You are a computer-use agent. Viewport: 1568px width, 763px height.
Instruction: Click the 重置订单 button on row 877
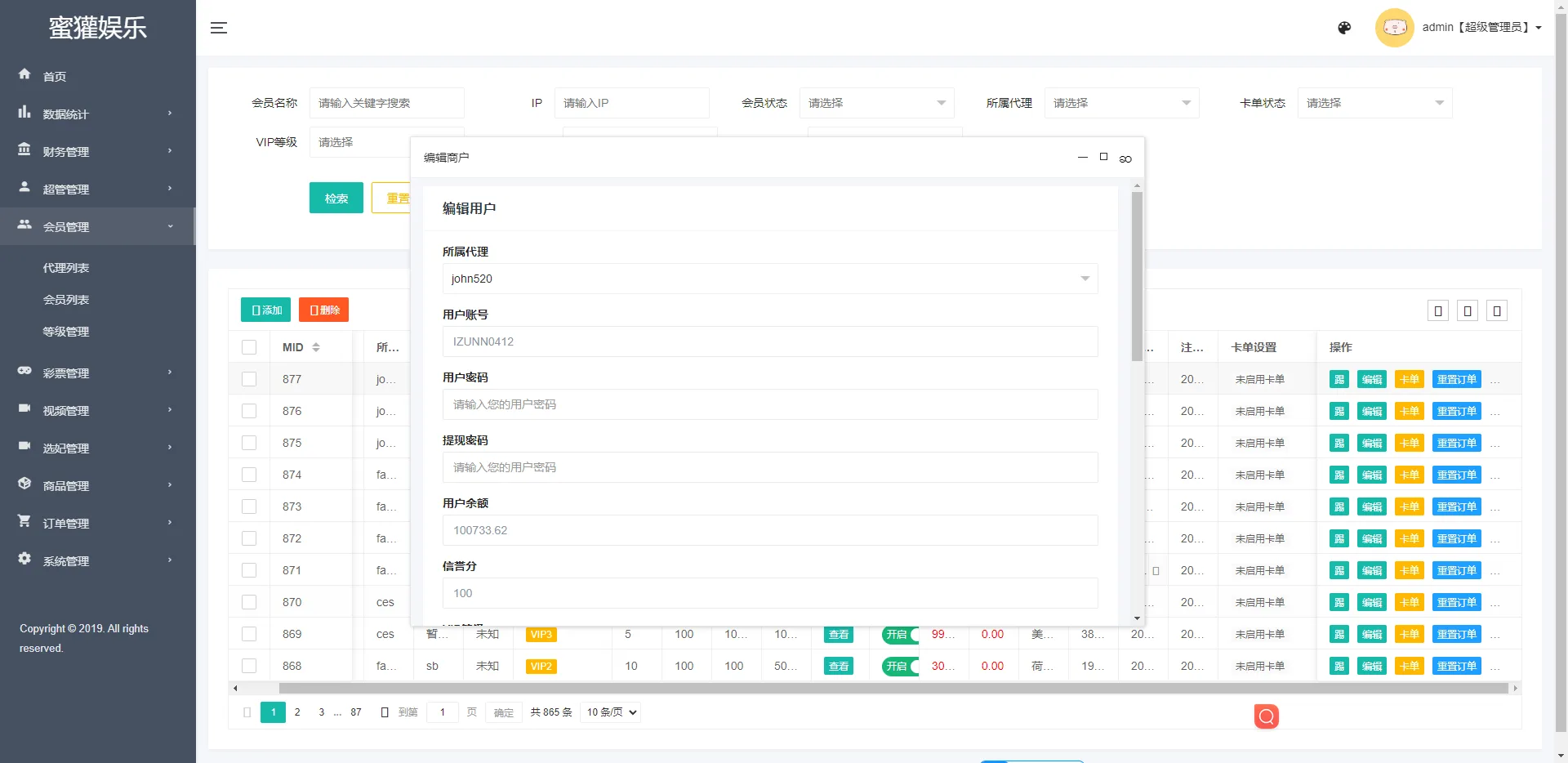click(1456, 378)
